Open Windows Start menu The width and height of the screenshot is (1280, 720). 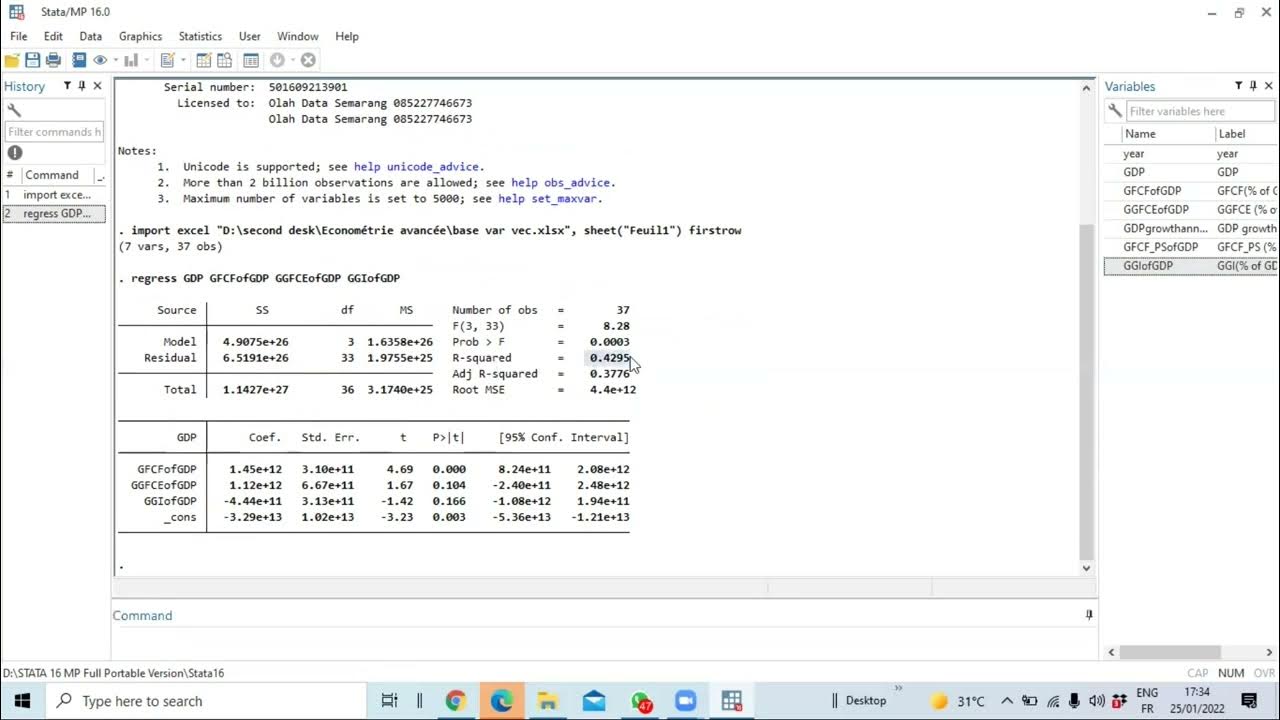point(22,701)
